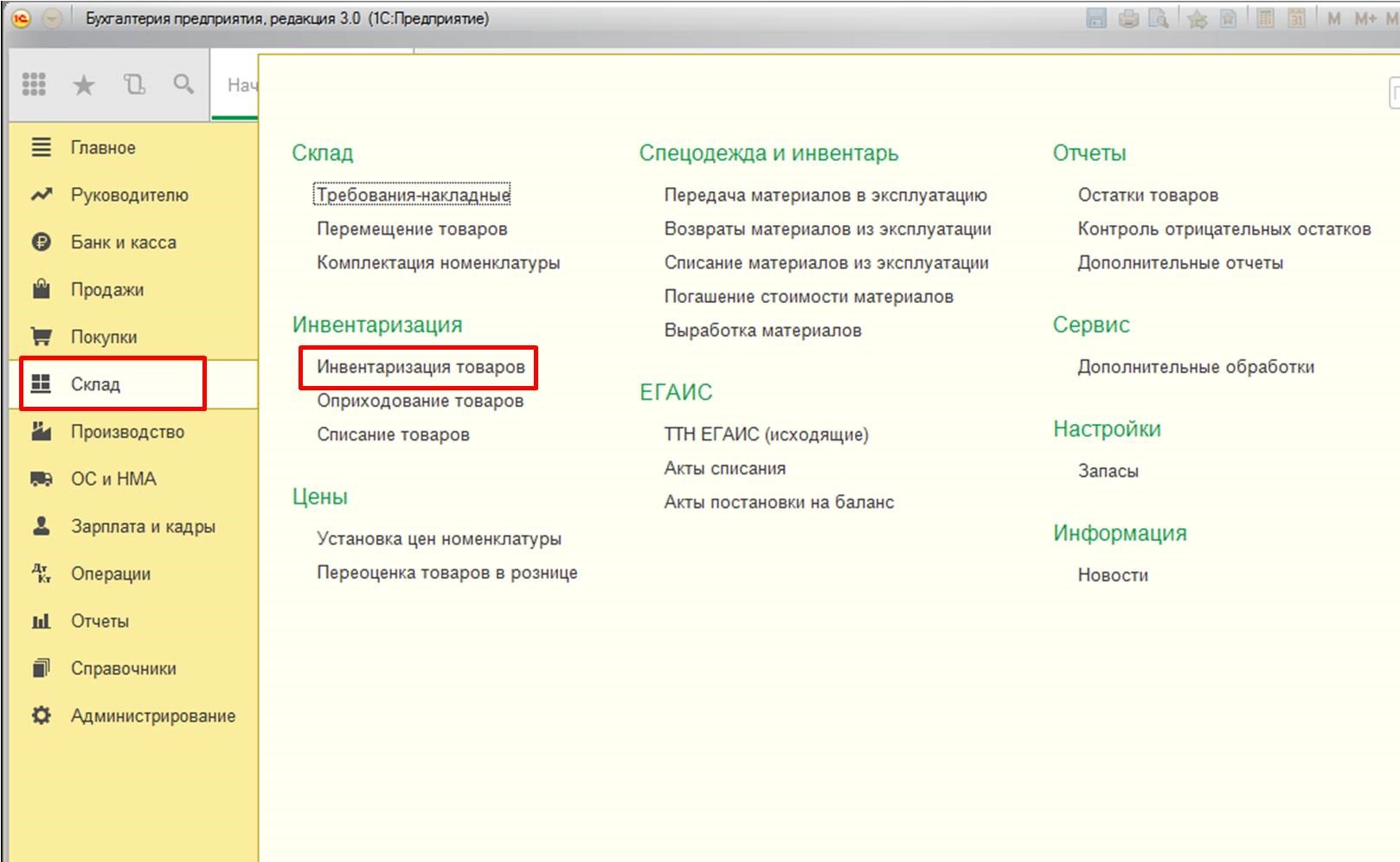The image size is (1400, 862).
Task: Click the Информация group heading
Action: tap(1120, 533)
